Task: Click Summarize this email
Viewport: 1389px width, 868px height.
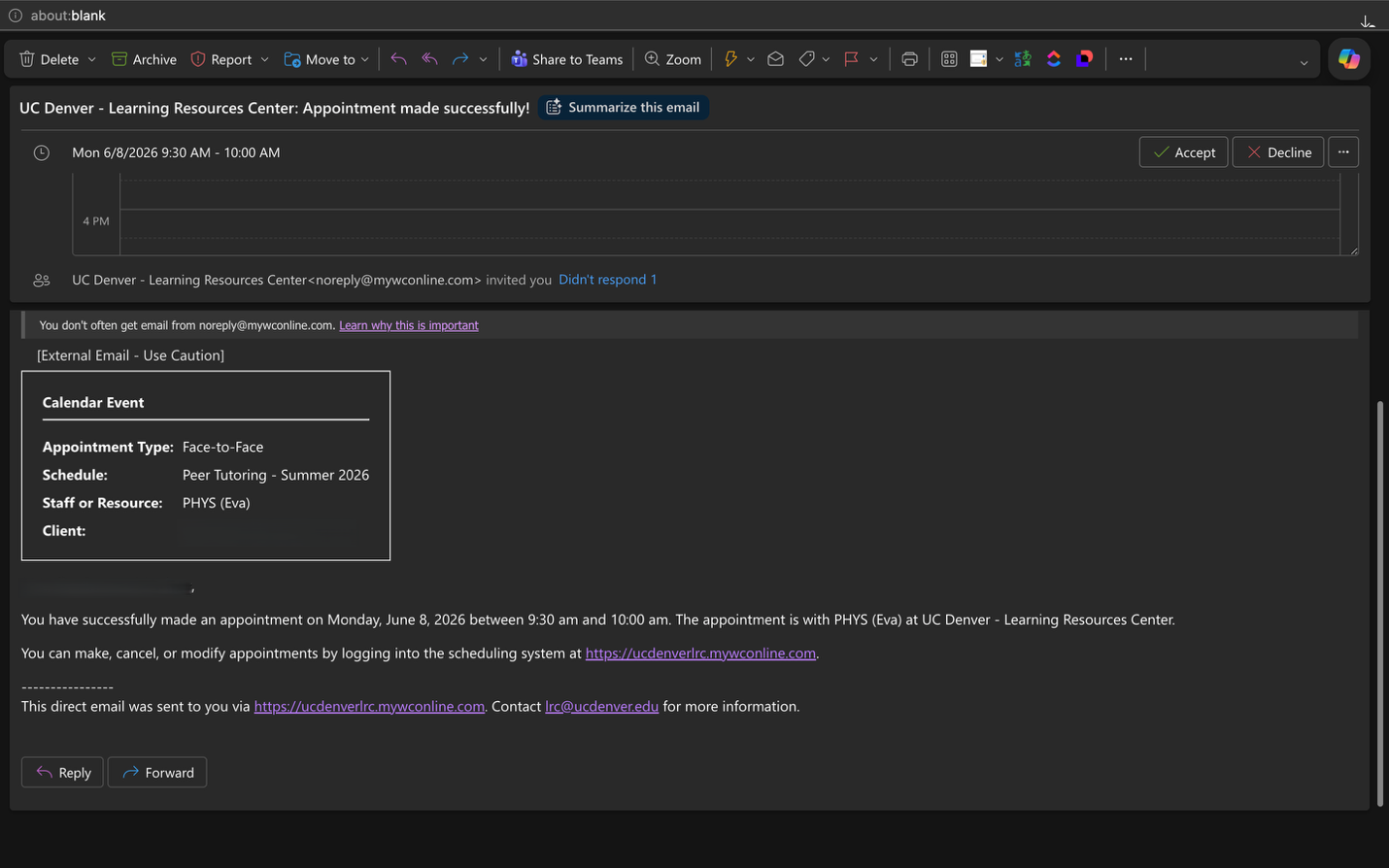Action: tap(624, 107)
